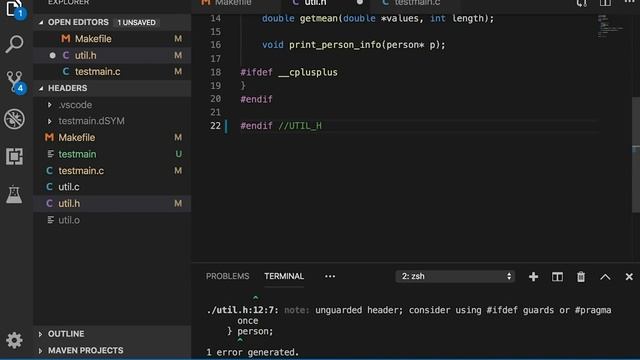Click the Makefile M file icon in tree
The height and width of the screenshot is (360, 640).
(x=49, y=138)
